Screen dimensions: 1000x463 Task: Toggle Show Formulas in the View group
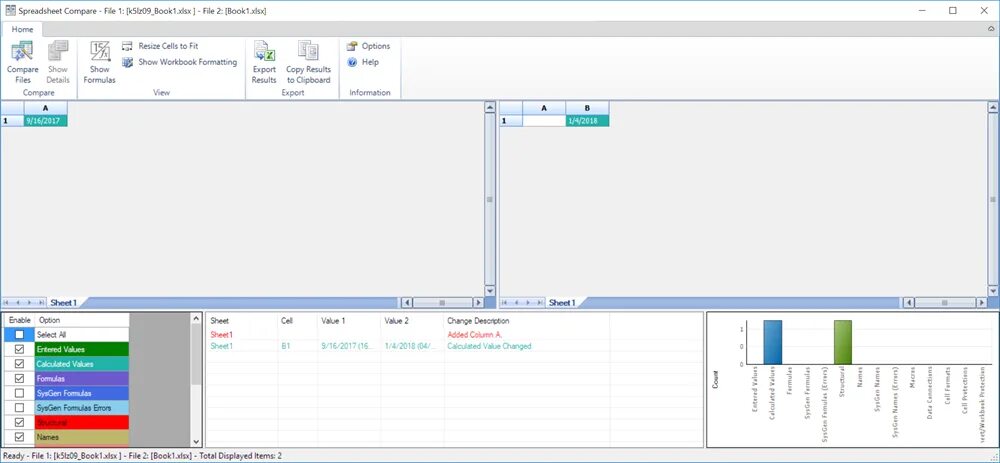click(99, 62)
